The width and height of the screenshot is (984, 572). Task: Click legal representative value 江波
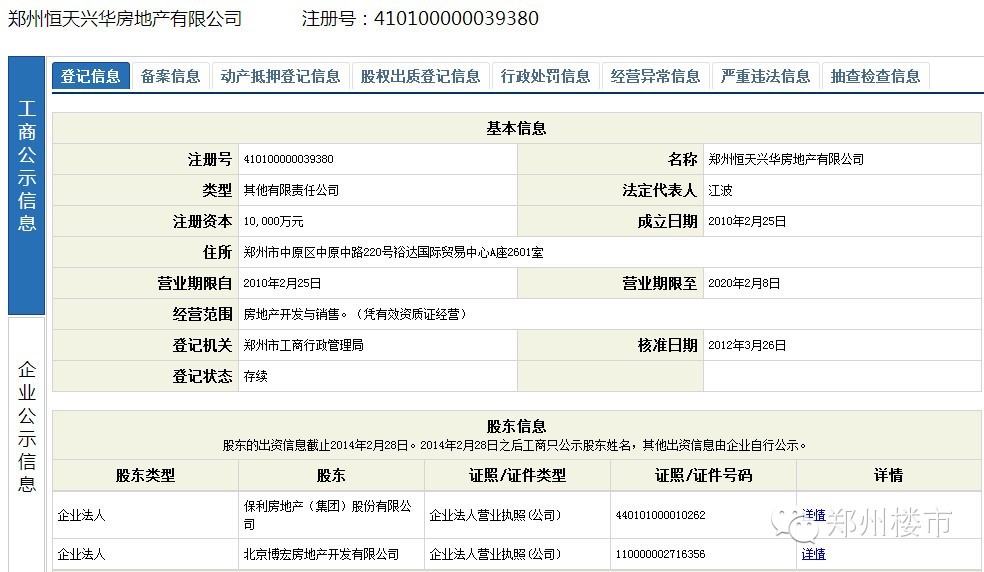click(x=720, y=190)
